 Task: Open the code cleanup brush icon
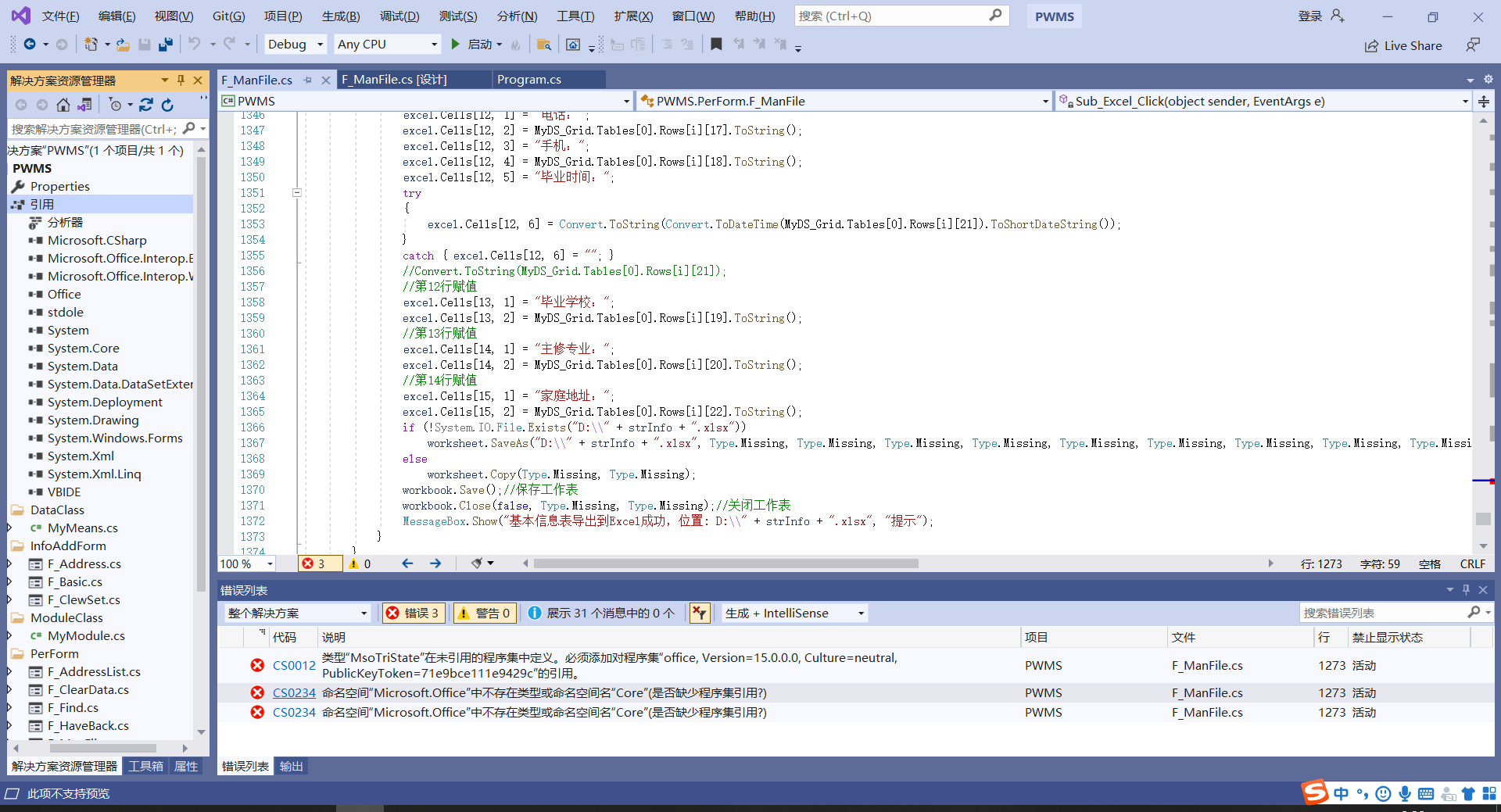[x=477, y=563]
